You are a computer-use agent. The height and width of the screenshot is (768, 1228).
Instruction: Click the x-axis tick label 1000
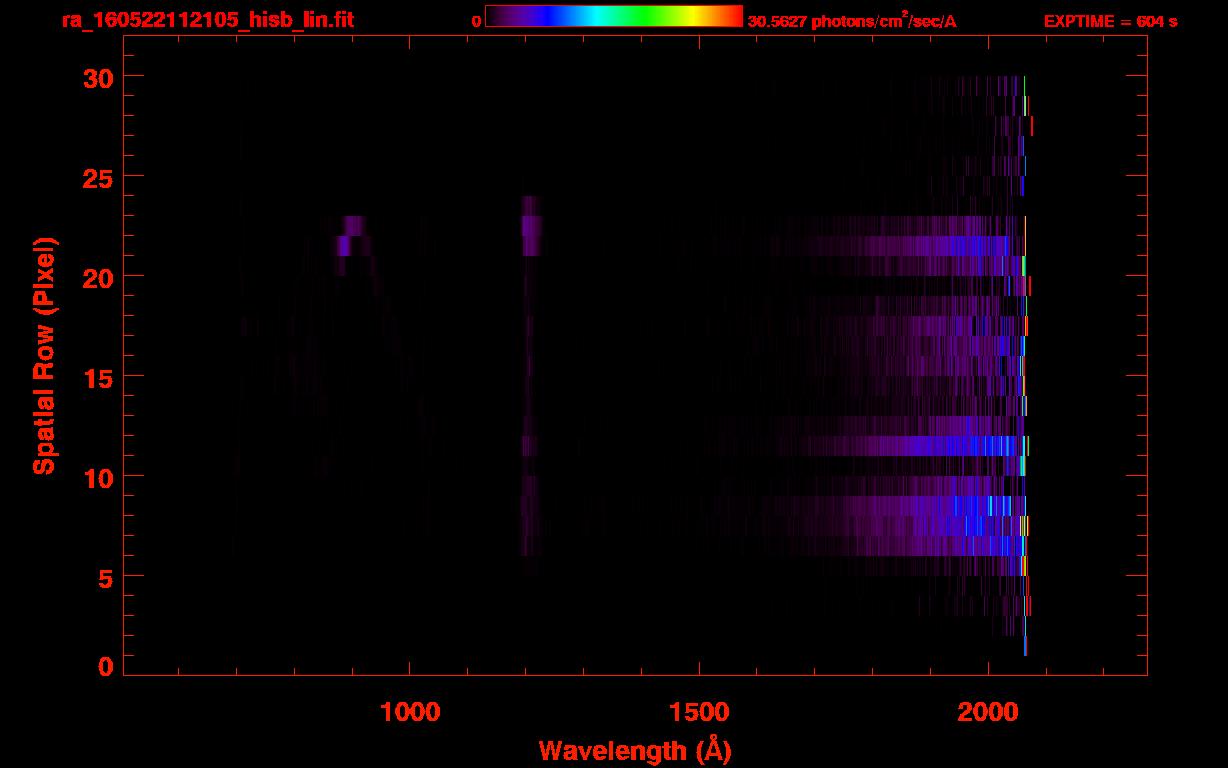(410, 711)
